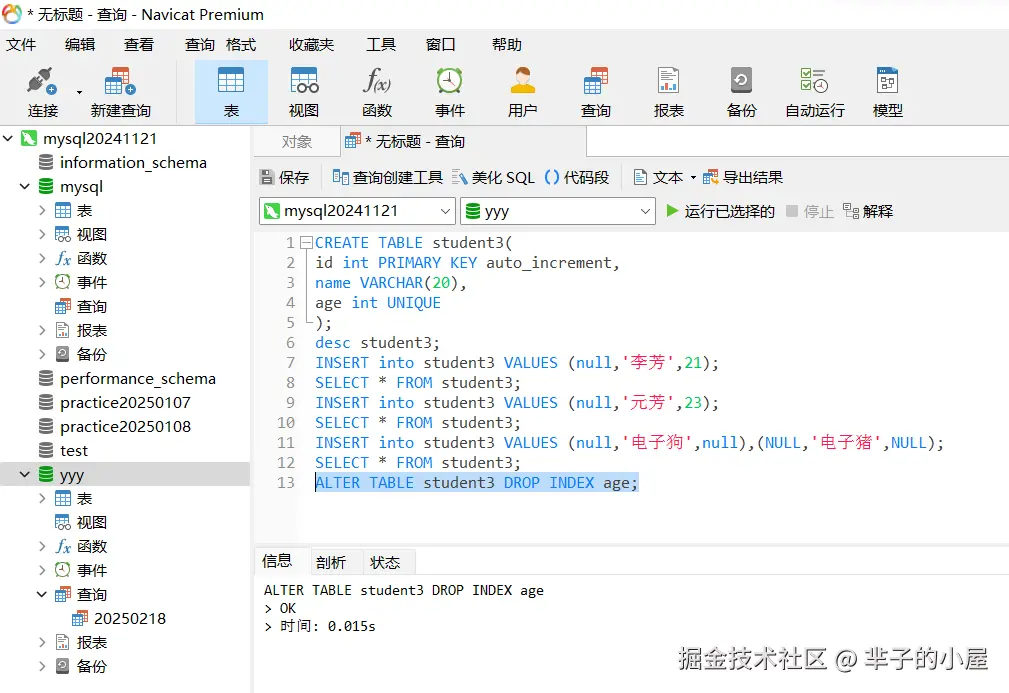
Task: Click the Explain (解释) button
Action: pyautogui.click(x=868, y=211)
